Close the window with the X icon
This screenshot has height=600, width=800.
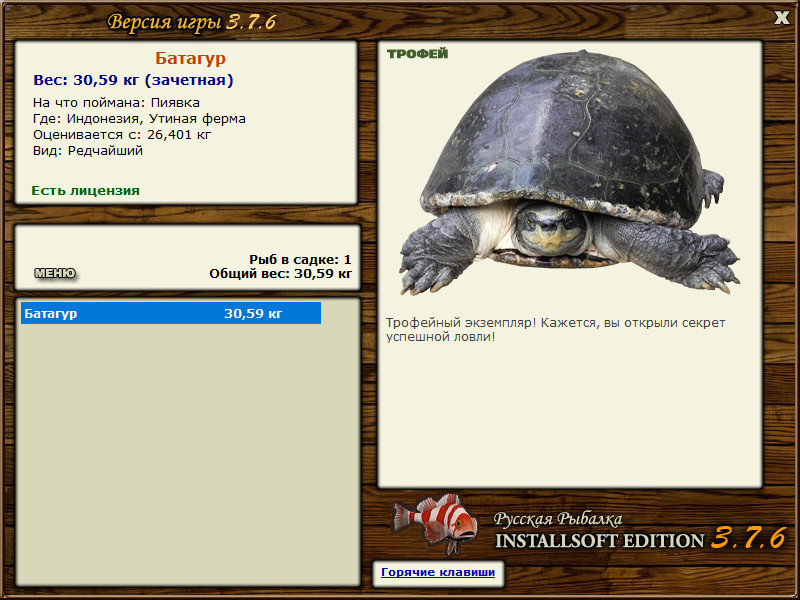(781, 18)
